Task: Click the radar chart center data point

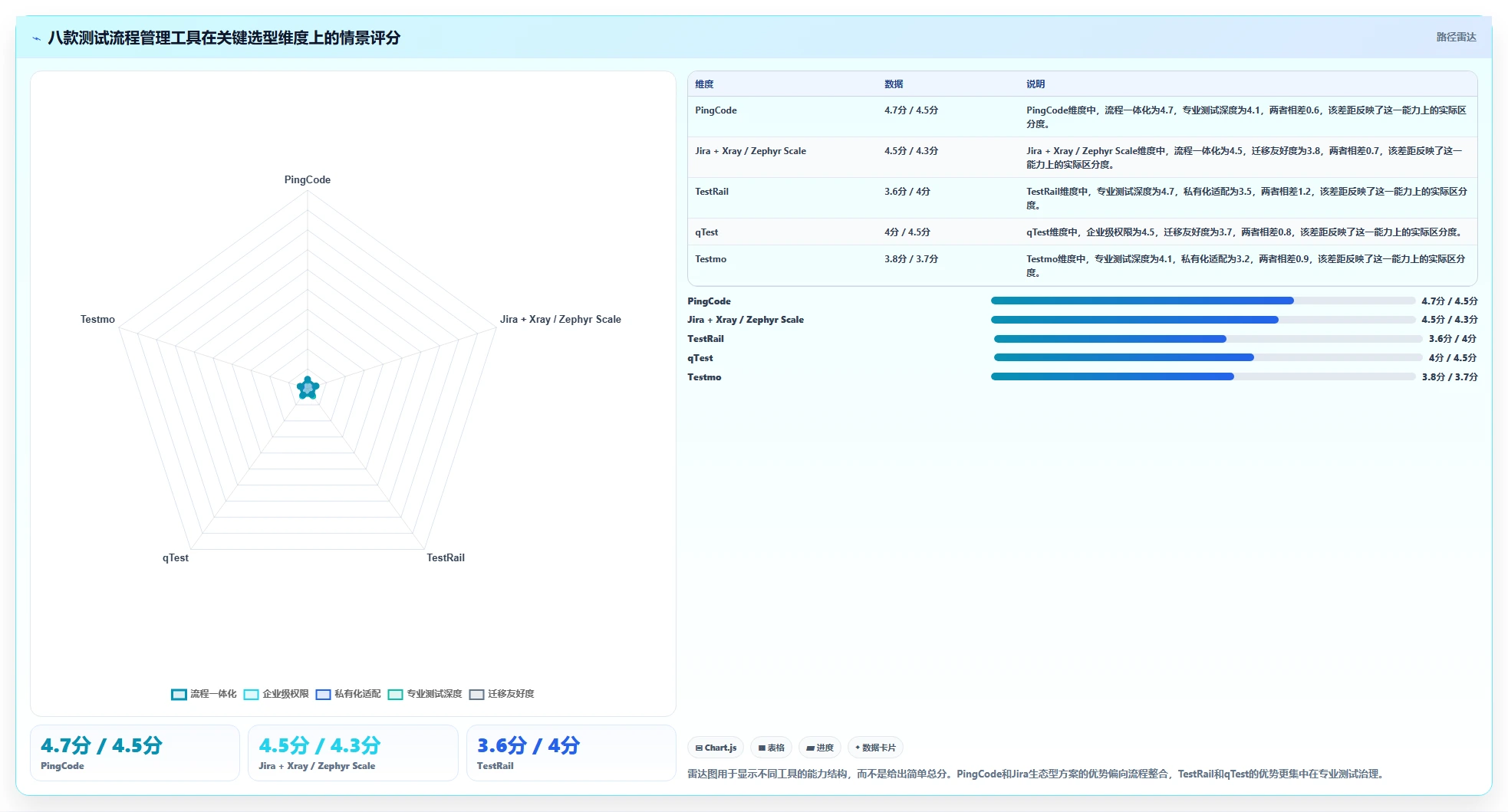Action: coord(308,388)
